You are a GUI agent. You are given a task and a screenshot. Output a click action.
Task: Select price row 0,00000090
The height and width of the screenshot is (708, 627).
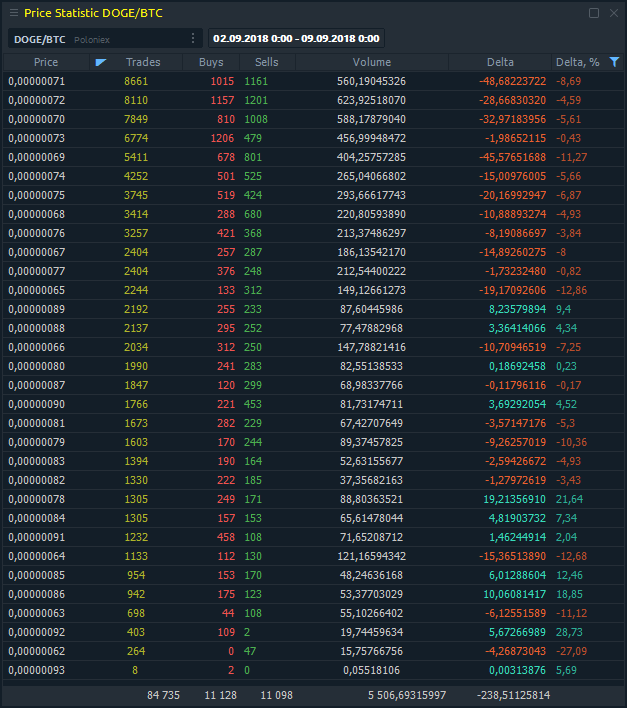313,404
